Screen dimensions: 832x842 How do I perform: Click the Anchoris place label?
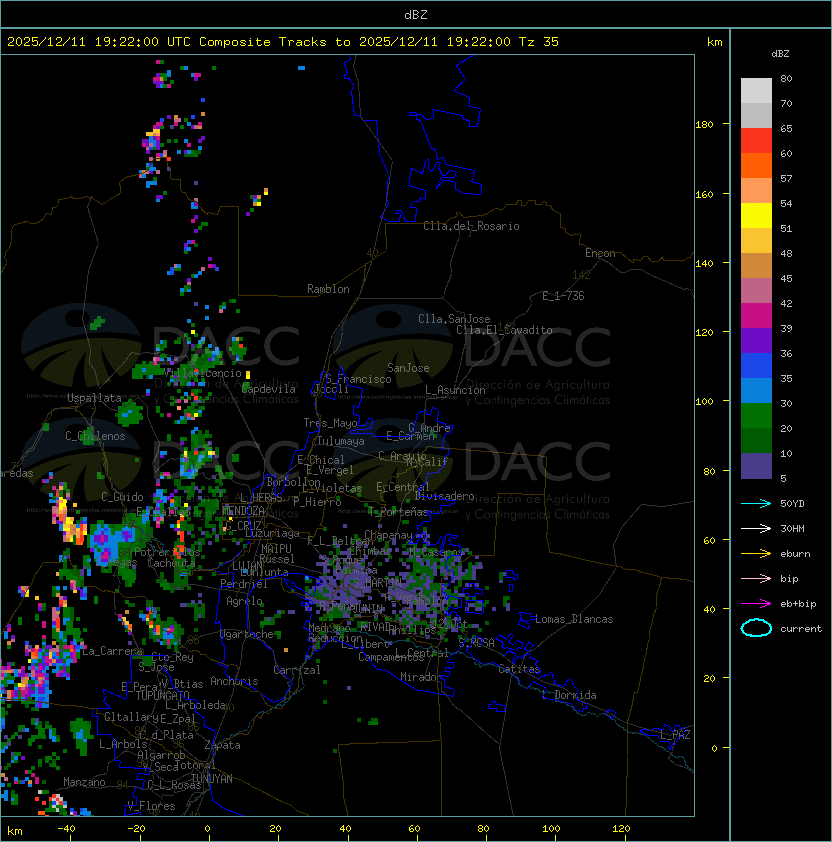point(234,681)
